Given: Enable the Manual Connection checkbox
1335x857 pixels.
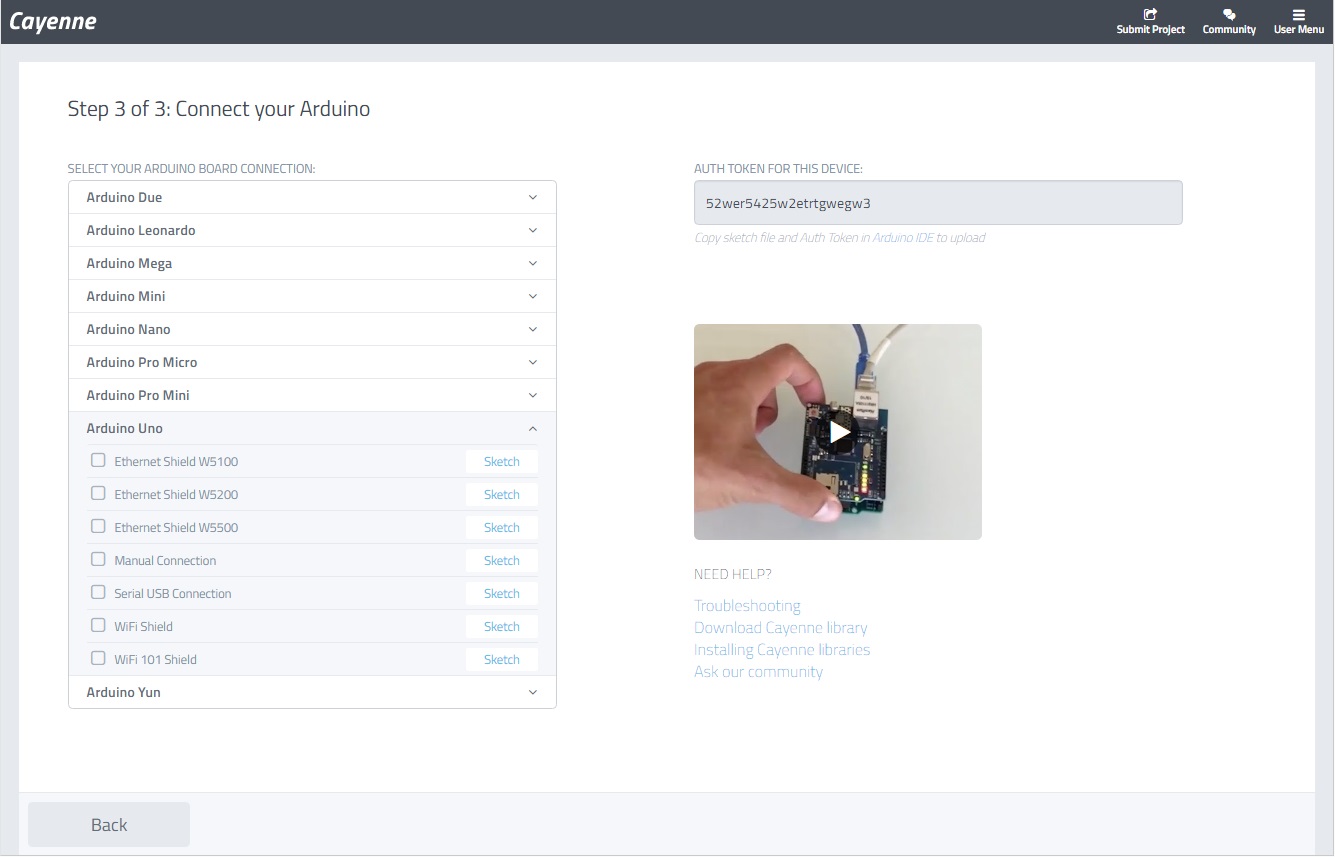Looking at the screenshot, I should coord(98,559).
